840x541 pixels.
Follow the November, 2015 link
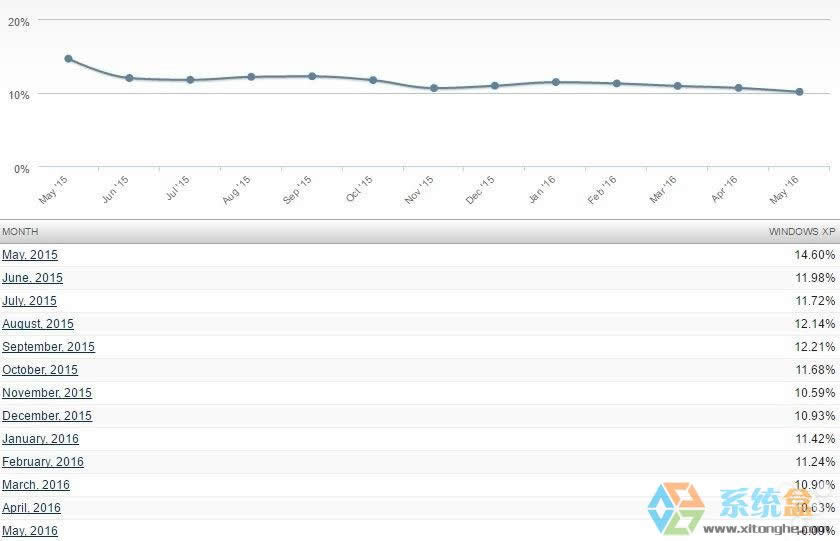tap(47, 393)
